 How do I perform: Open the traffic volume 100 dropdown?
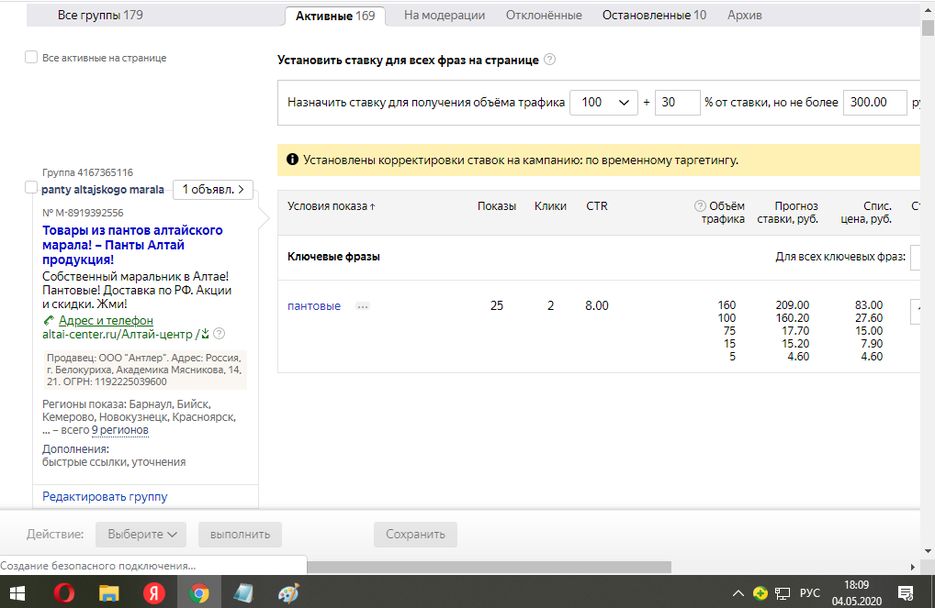tap(603, 102)
